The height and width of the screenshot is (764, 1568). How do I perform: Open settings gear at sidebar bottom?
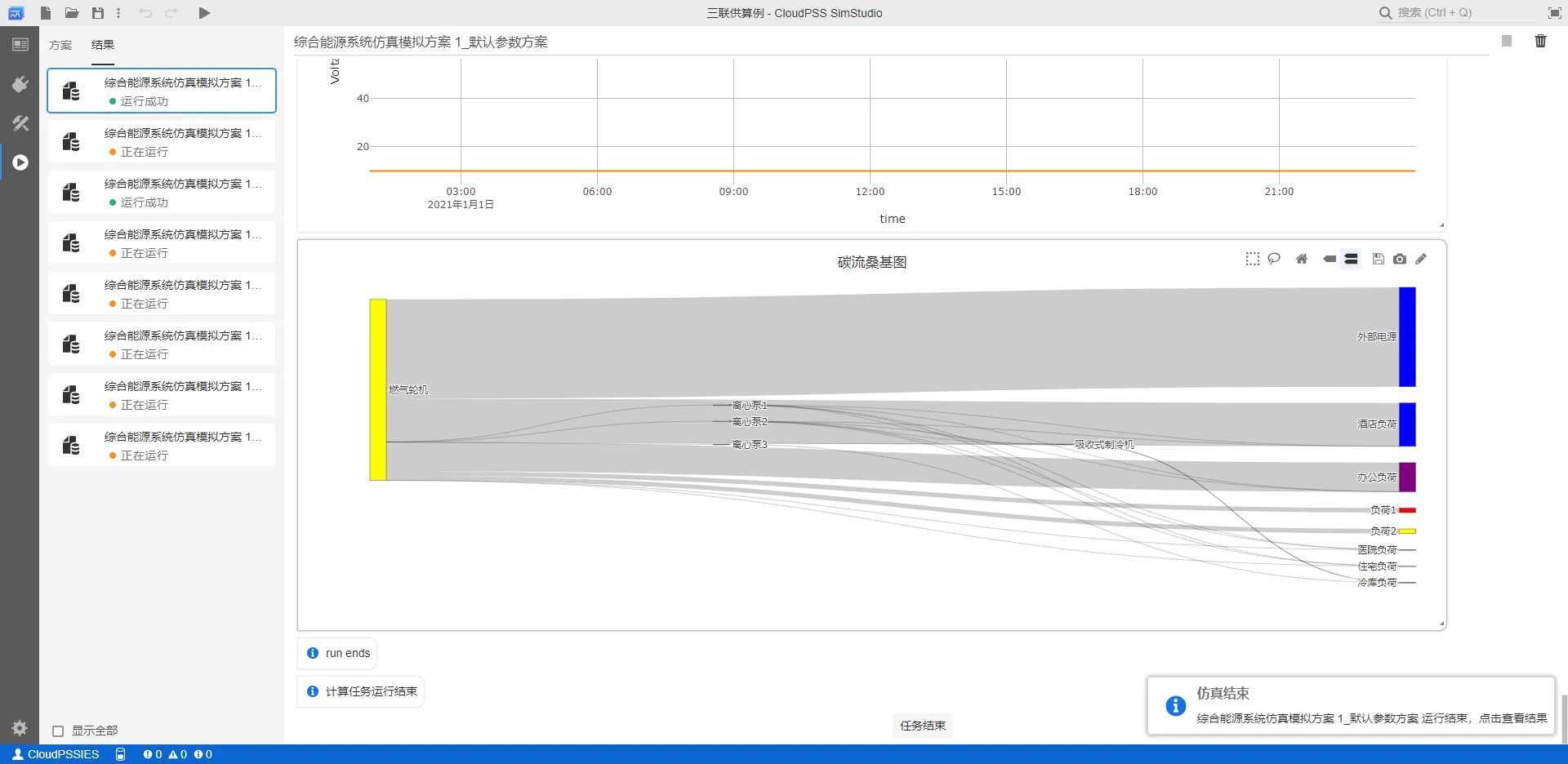[20, 727]
